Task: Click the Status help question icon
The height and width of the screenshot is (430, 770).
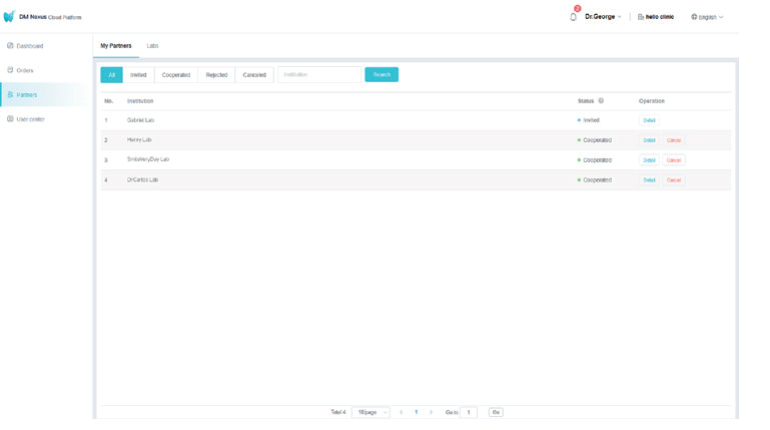Action: tap(601, 101)
